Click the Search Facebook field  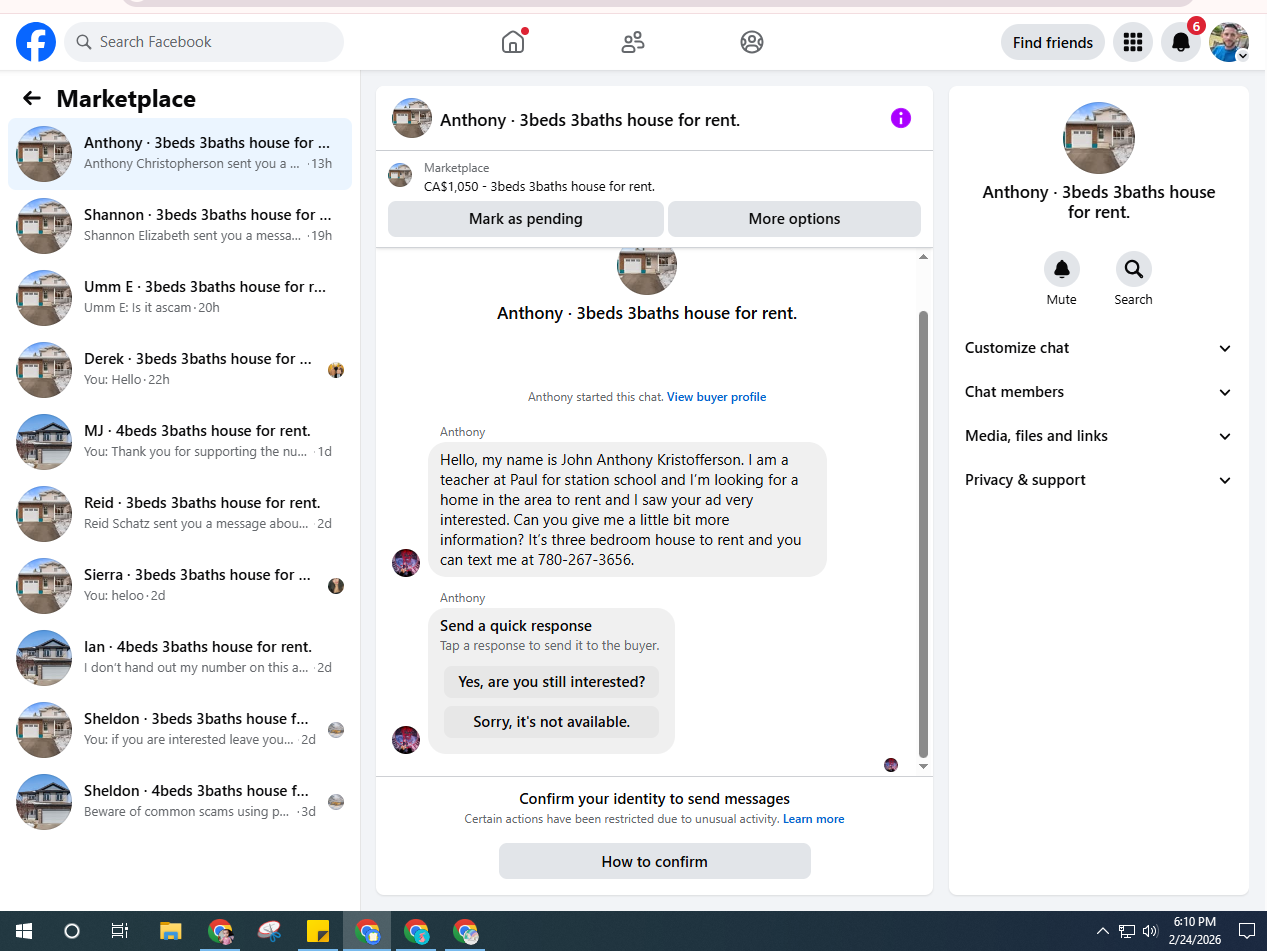click(x=204, y=42)
